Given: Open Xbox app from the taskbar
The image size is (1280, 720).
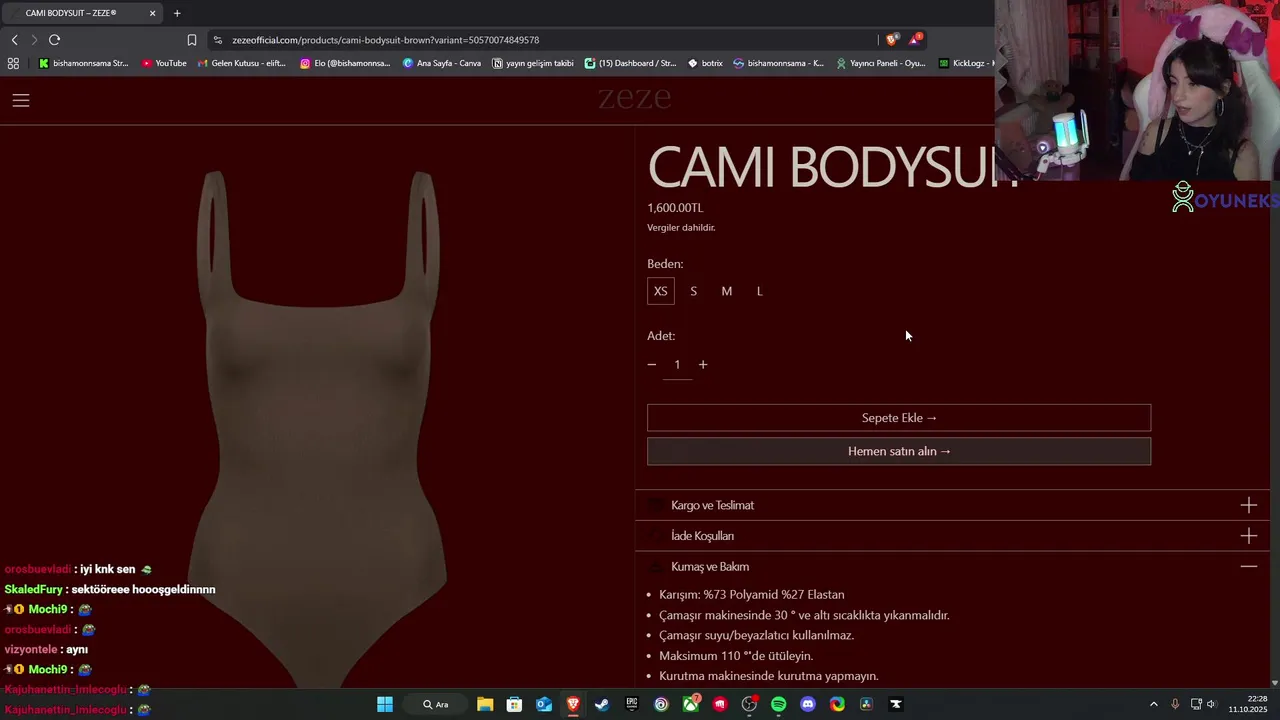Looking at the screenshot, I should tap(691, 704).
